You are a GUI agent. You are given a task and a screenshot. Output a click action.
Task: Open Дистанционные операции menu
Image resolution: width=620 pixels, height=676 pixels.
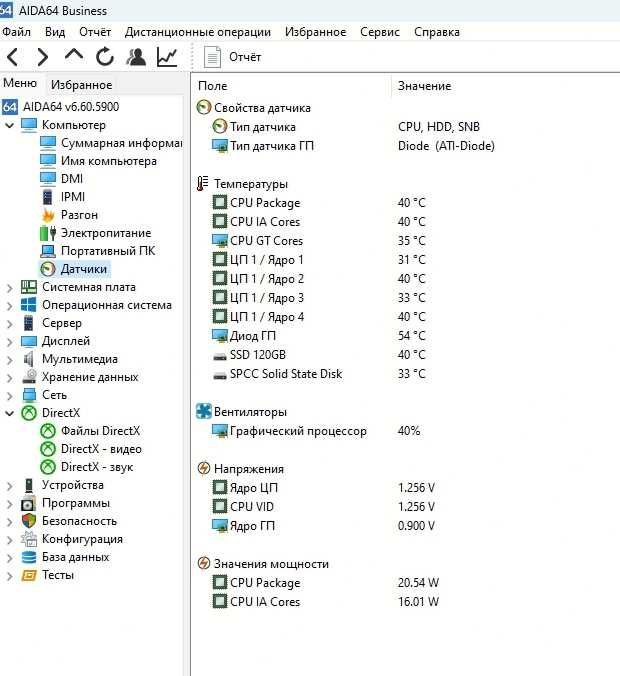click(x=197, y=32)
